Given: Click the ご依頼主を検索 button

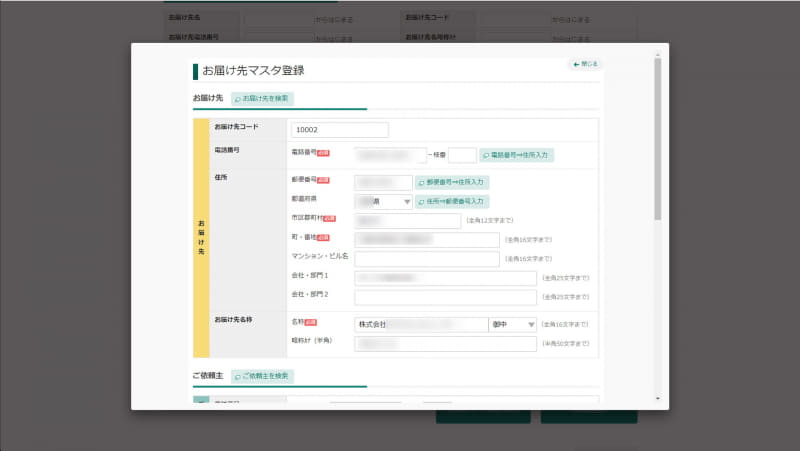Looking at the screenshot, I should click(262, 376).
